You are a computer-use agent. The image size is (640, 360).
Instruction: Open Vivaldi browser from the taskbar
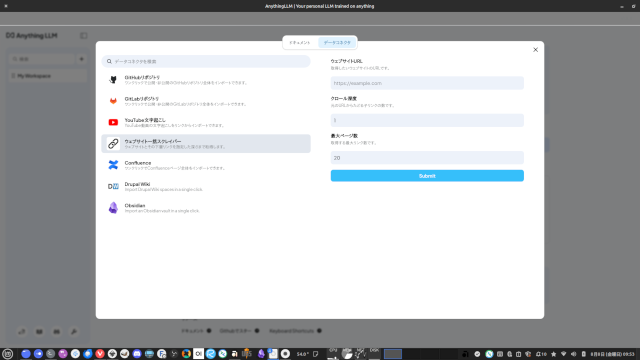[100, 354]
